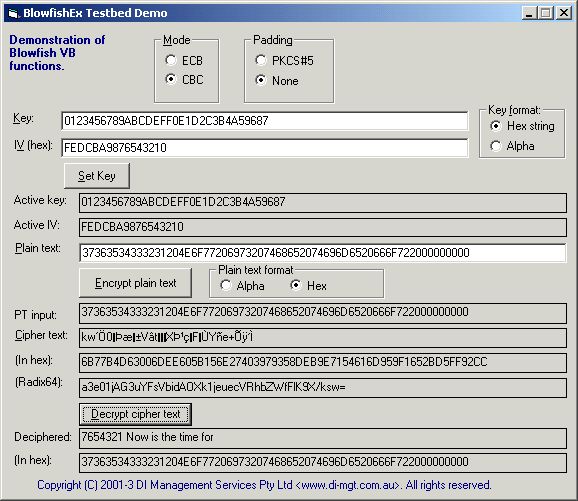This screenshot has width=578, height=501.
Task: Click the Set Key button
Action: click(97, 176)
